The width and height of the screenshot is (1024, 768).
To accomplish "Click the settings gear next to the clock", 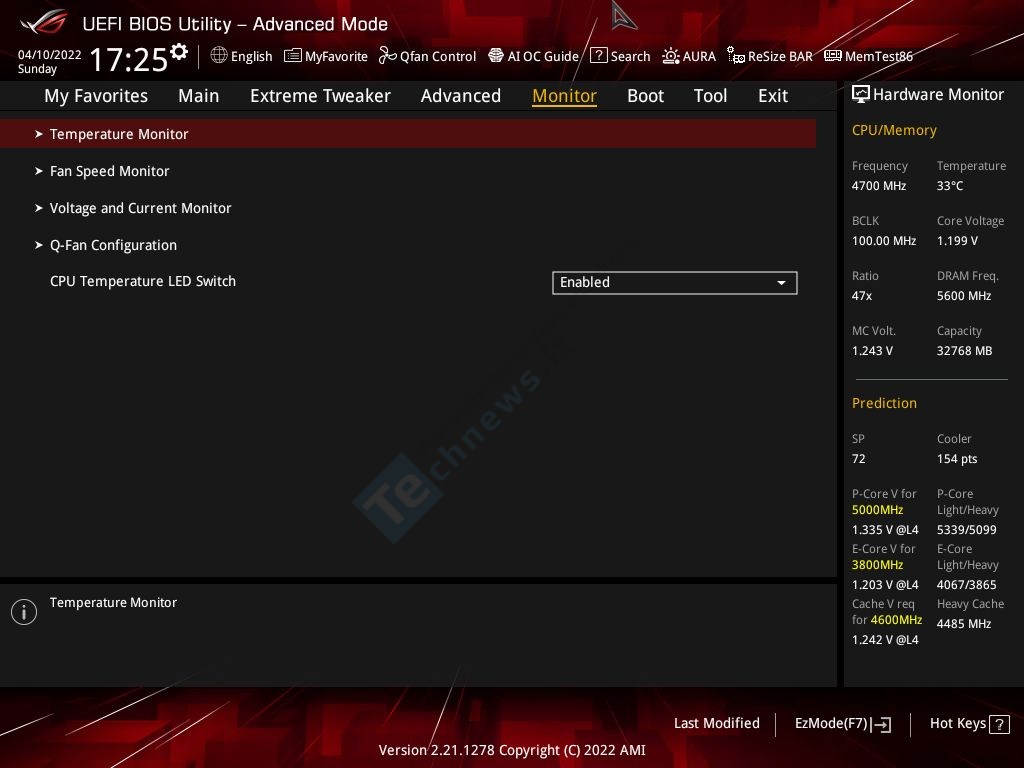I will (x=178, y=51).
